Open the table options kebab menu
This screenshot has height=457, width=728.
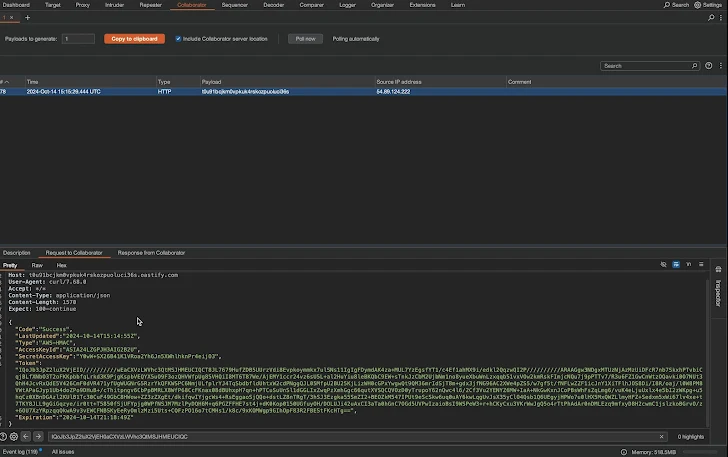click(x=721, y=65)
